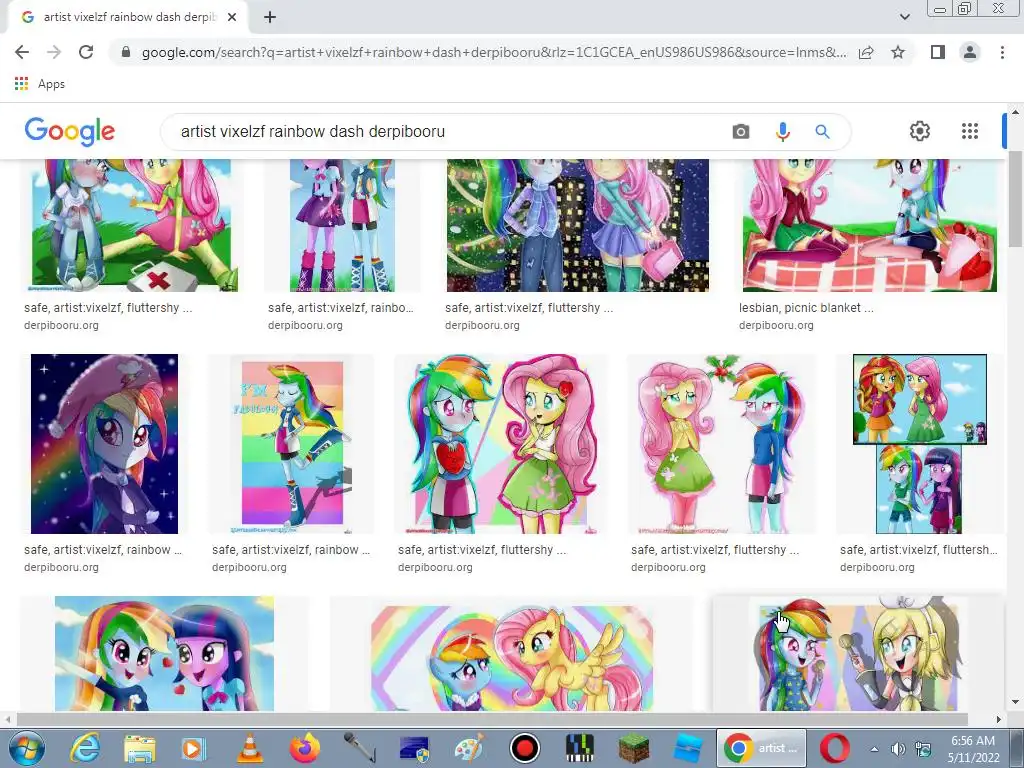Expand the tab search dropdown arrow
This screenshot has width=1024, height=768.
(904, 17)
